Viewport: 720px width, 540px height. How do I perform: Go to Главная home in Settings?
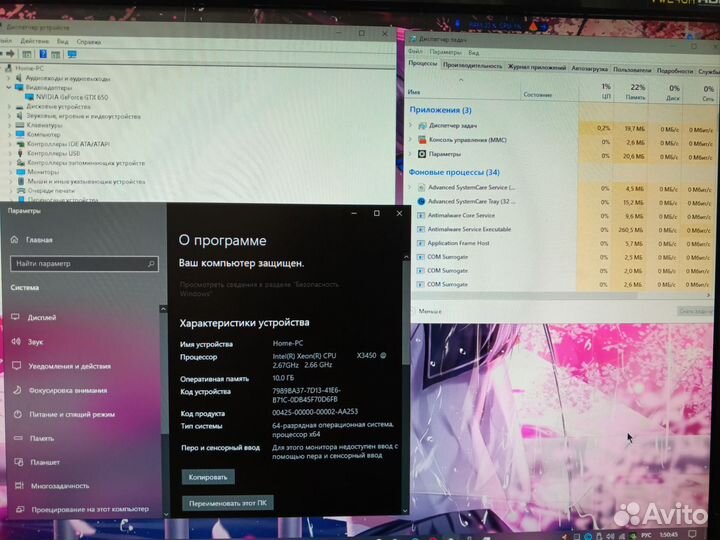point(39,240)
